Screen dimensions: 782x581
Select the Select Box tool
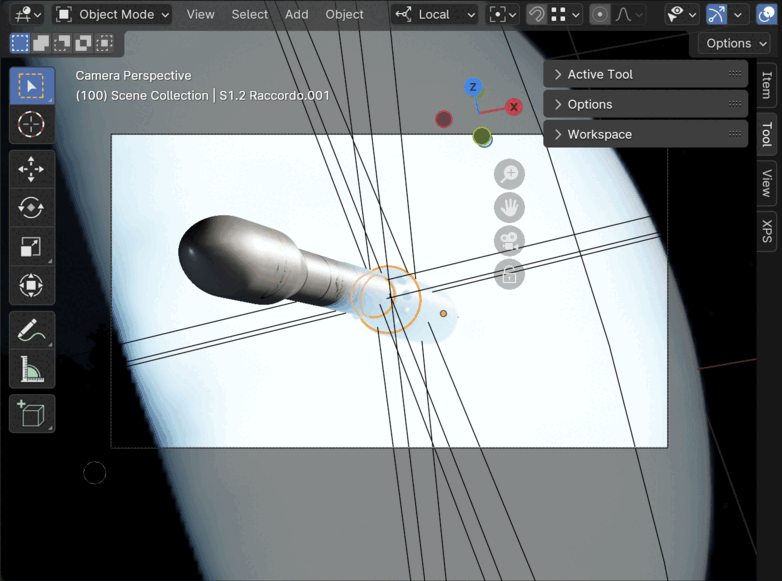pyautogui.click(x=31, y=86)
